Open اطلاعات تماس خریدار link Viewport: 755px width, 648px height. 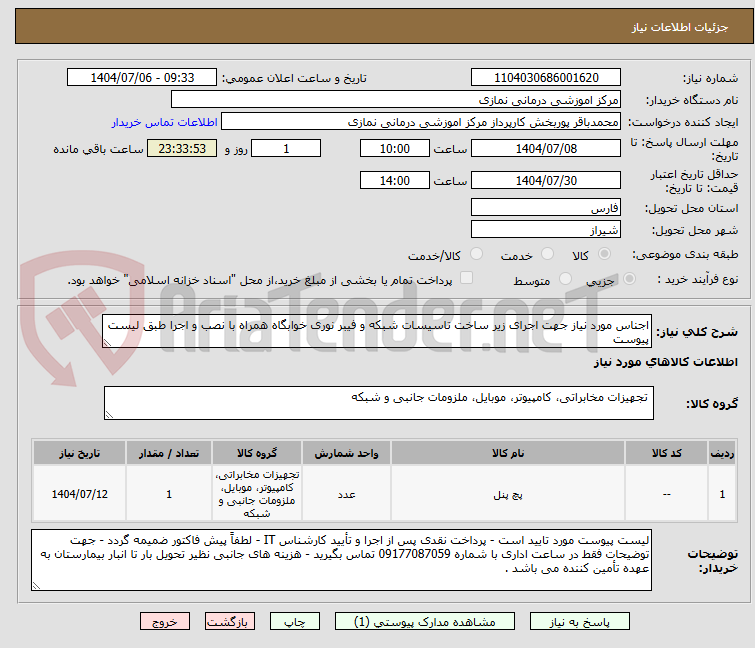[x=165, y=122]
